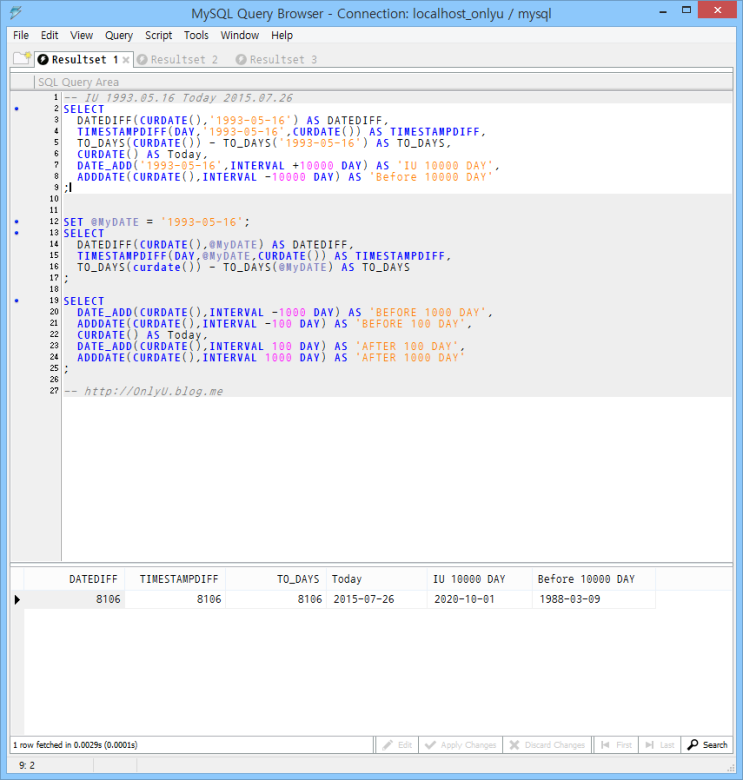Open the Edit menu
This screenshot has height=780, width=743.
(x=49, y=35)
